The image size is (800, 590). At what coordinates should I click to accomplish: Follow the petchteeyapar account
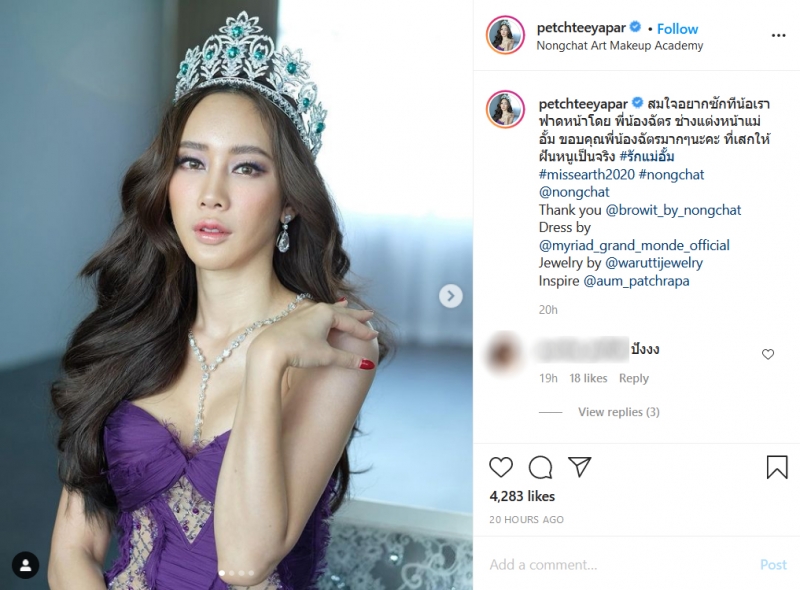pyautogui.click(x=677, y=29)
